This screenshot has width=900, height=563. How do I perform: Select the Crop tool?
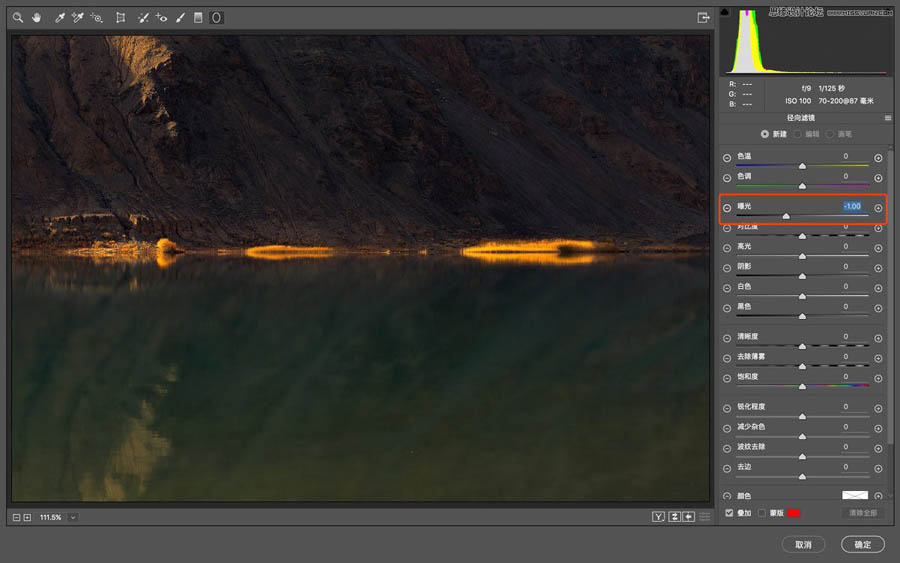(x=120, y=18)
